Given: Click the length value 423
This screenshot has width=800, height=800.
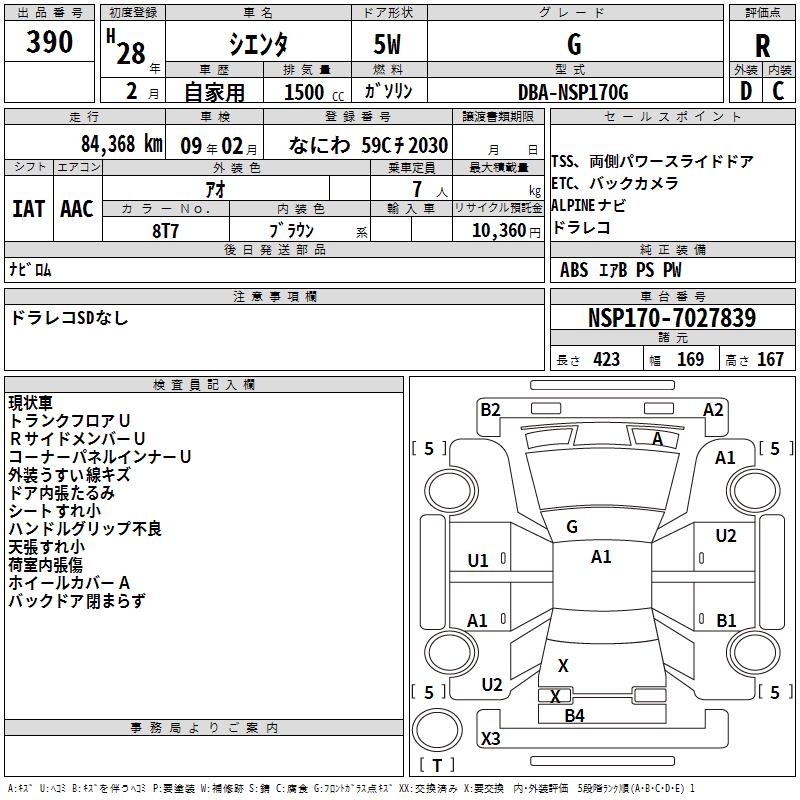Looking at the screenshot, I should pos(607,360).
